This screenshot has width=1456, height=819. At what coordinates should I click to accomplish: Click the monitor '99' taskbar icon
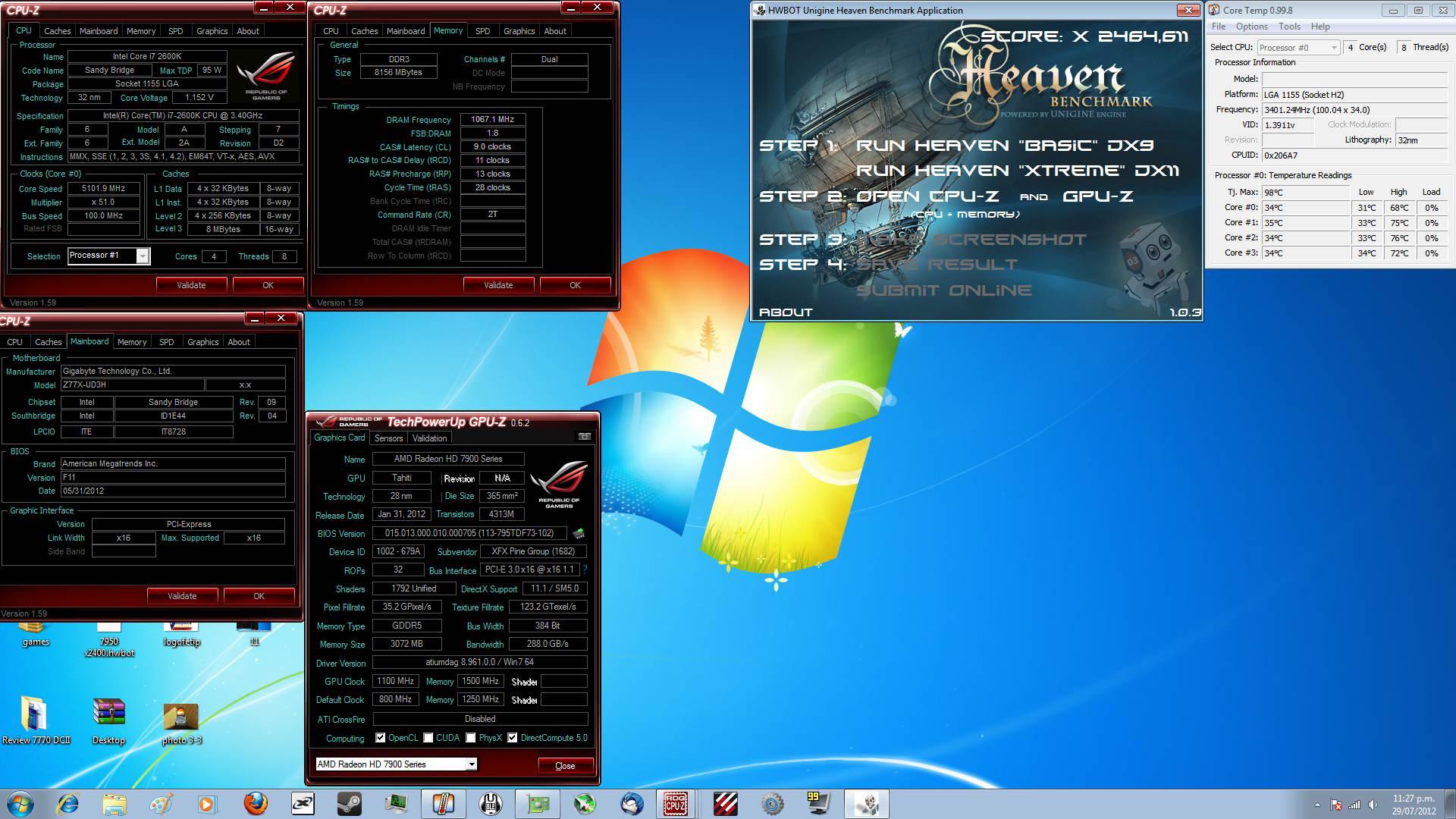tap(818, 803)
